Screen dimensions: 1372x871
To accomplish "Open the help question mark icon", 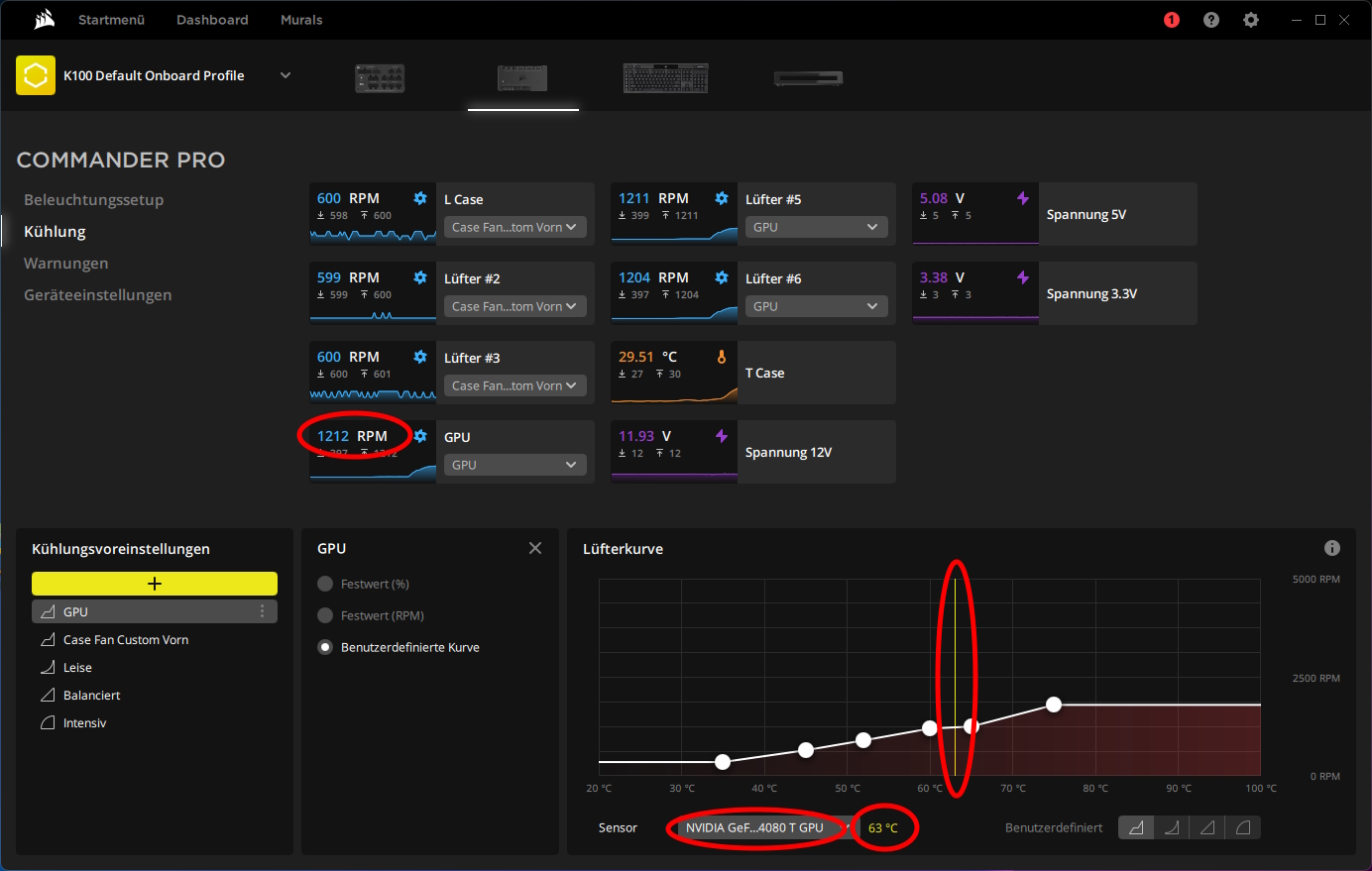I will pyautogui.click(x=1211, y=20).
